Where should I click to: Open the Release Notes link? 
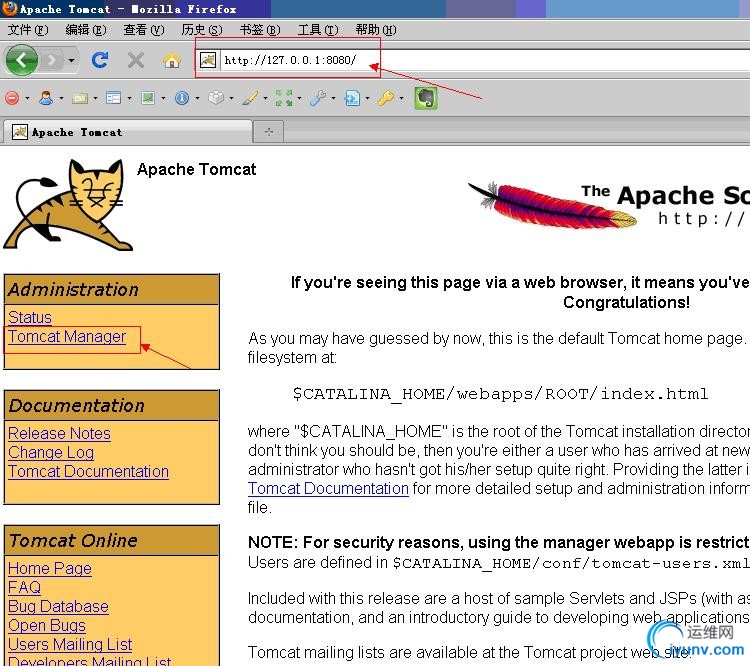59,433
